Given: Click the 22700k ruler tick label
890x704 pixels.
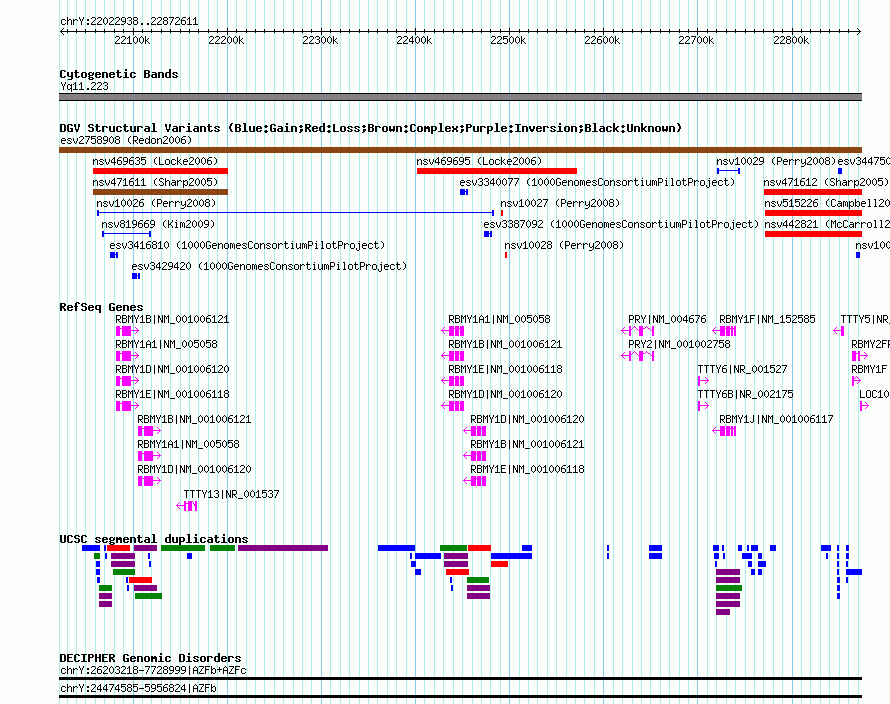Looking at the screenshot, I should click(696, 40).
